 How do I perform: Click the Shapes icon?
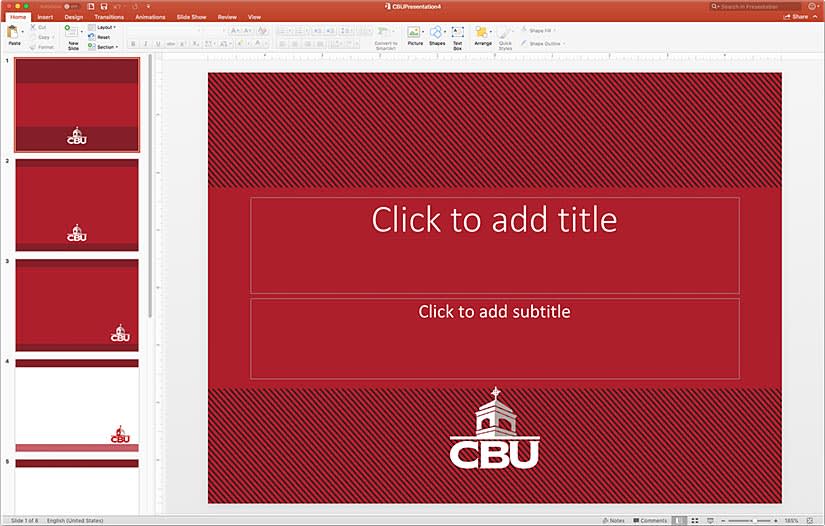coord(436,32)
